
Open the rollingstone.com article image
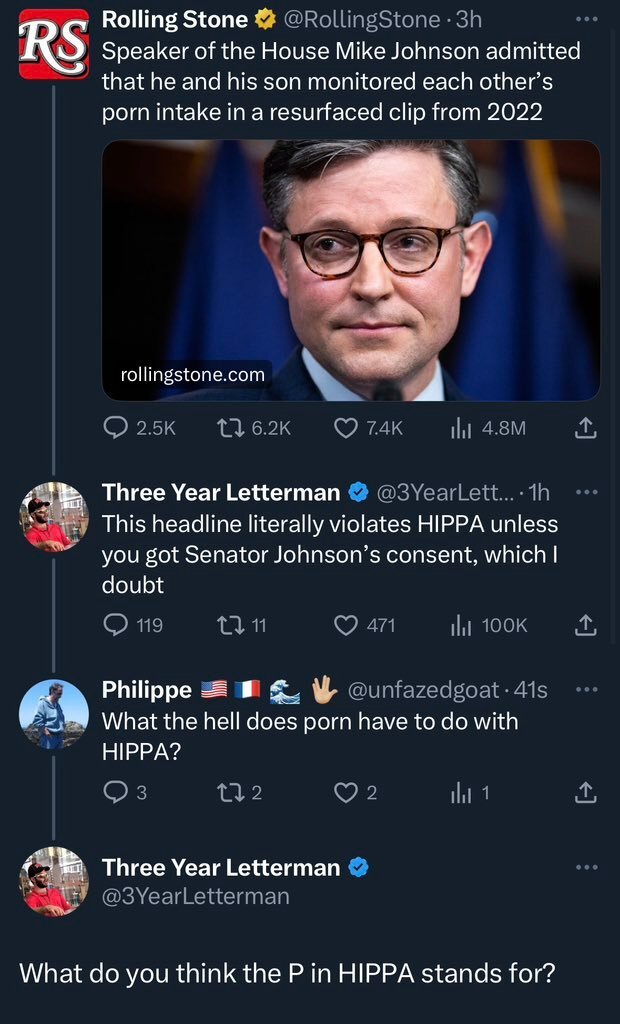(351, 270)
